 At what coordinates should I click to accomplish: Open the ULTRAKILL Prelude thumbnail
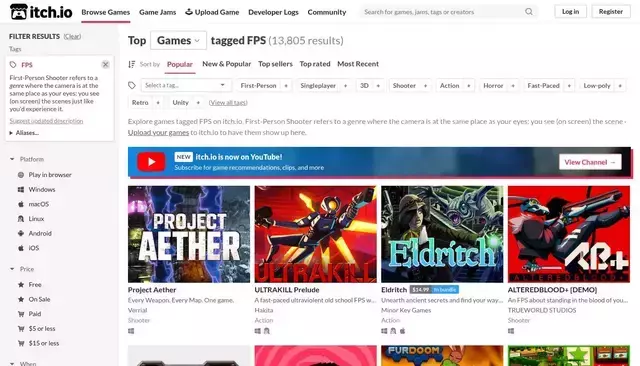pos(316,234)
